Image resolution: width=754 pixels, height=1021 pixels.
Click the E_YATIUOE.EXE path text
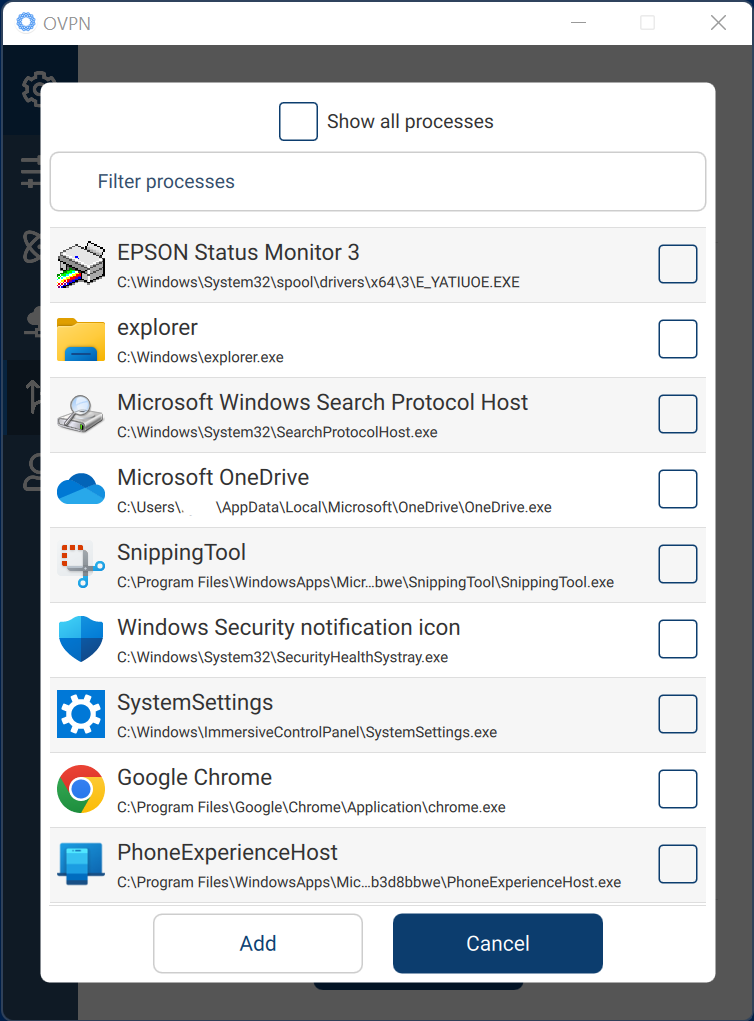click(x=318, y=283)
